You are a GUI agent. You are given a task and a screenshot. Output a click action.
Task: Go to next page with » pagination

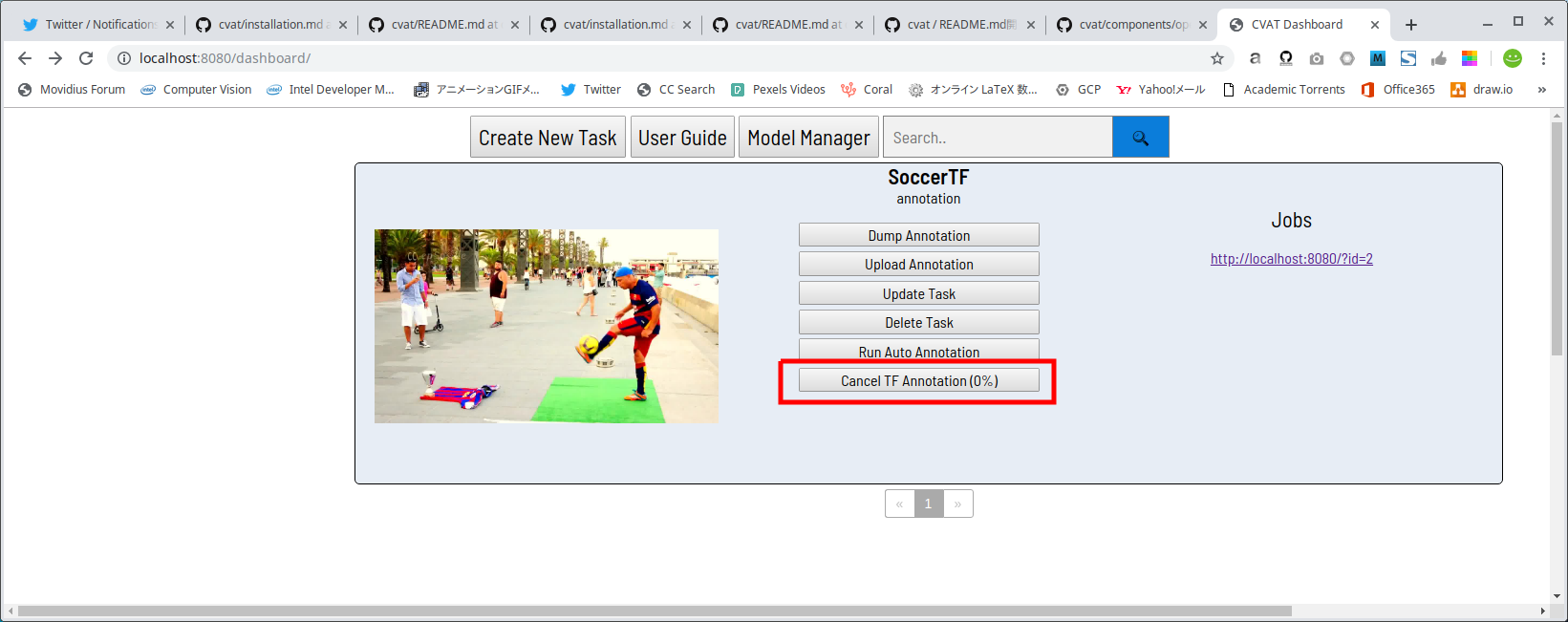pyautogui.click(x=957, y=504)
